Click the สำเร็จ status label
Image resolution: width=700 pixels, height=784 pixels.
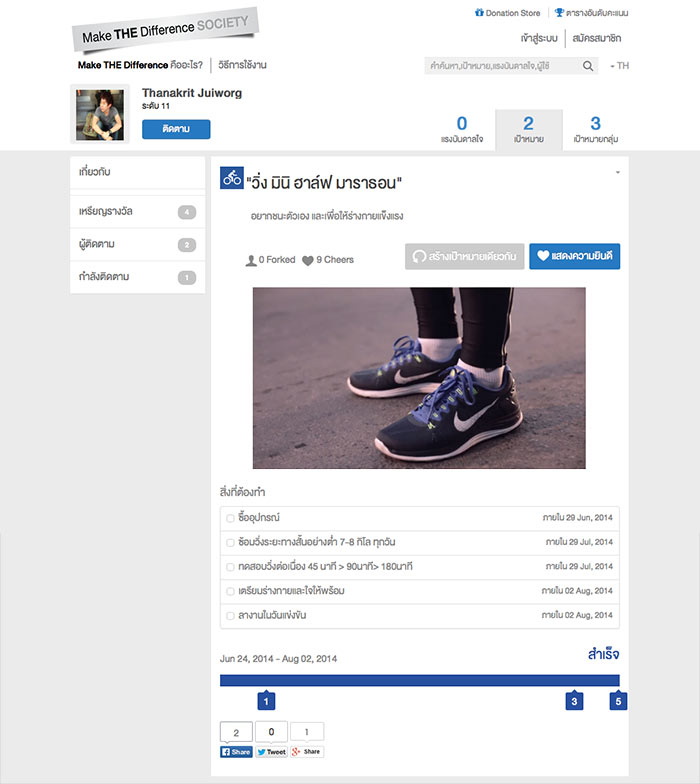click(x=604, y=654)
